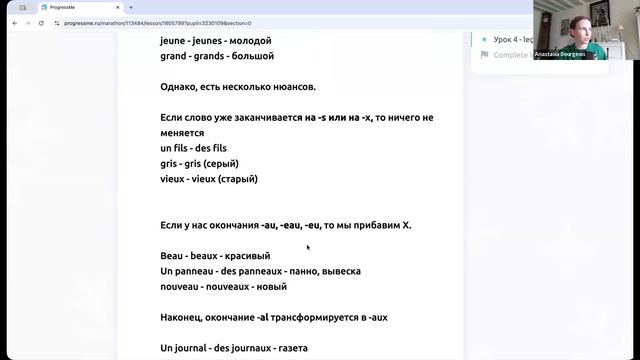Viewport: 640px width, 360px height.
Task: Click the Complete flag icon
Action: point(484,55)
